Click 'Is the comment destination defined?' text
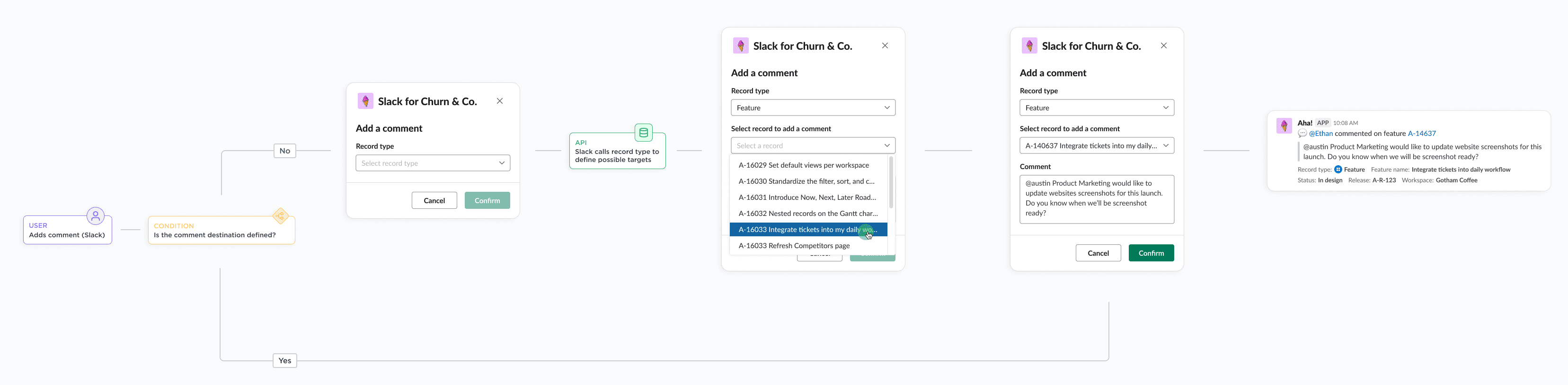Viewport: 1568px width, 385px height. coord(214,235)
